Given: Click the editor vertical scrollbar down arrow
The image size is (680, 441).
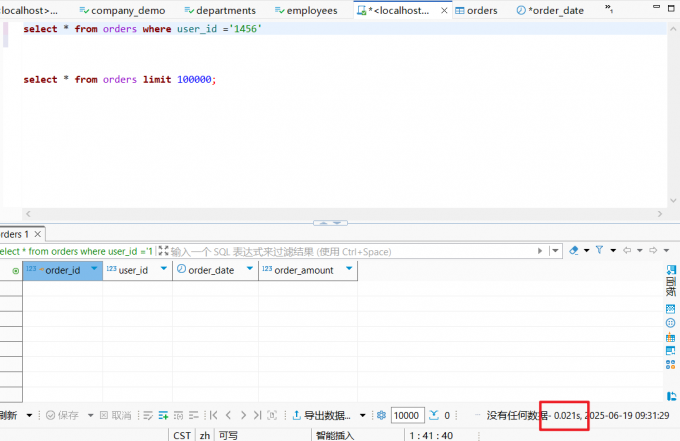Looking at the screenshot, I should click(x=673, y=200).
